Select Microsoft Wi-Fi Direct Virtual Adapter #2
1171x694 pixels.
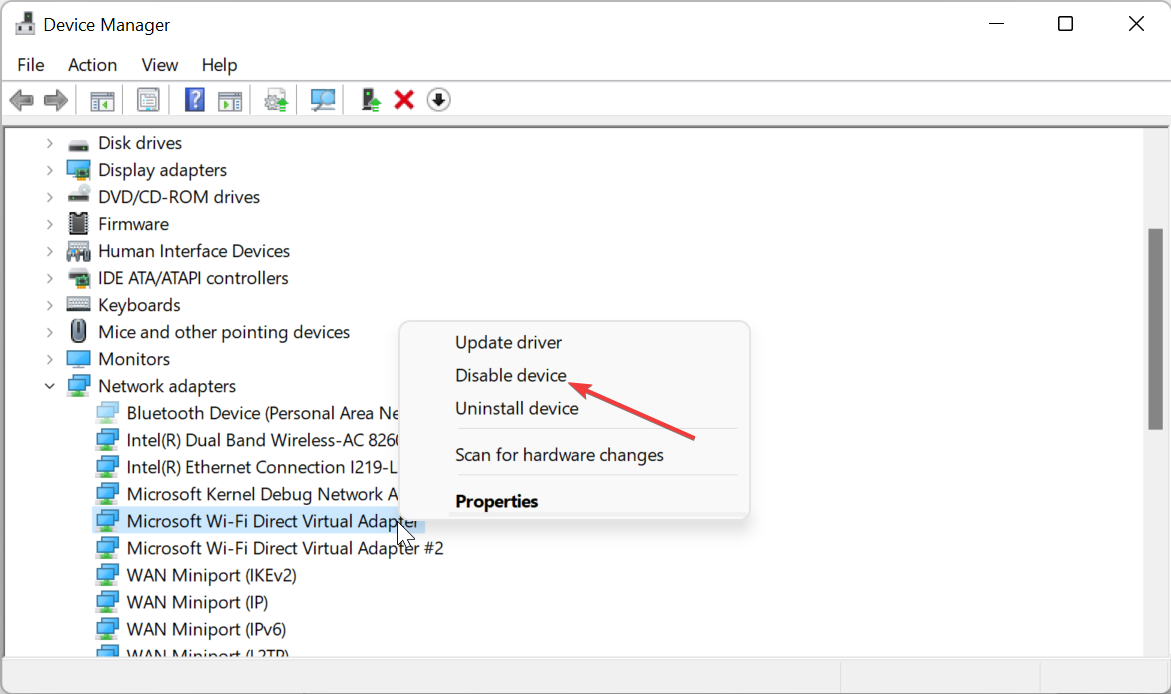pos(285,548)
